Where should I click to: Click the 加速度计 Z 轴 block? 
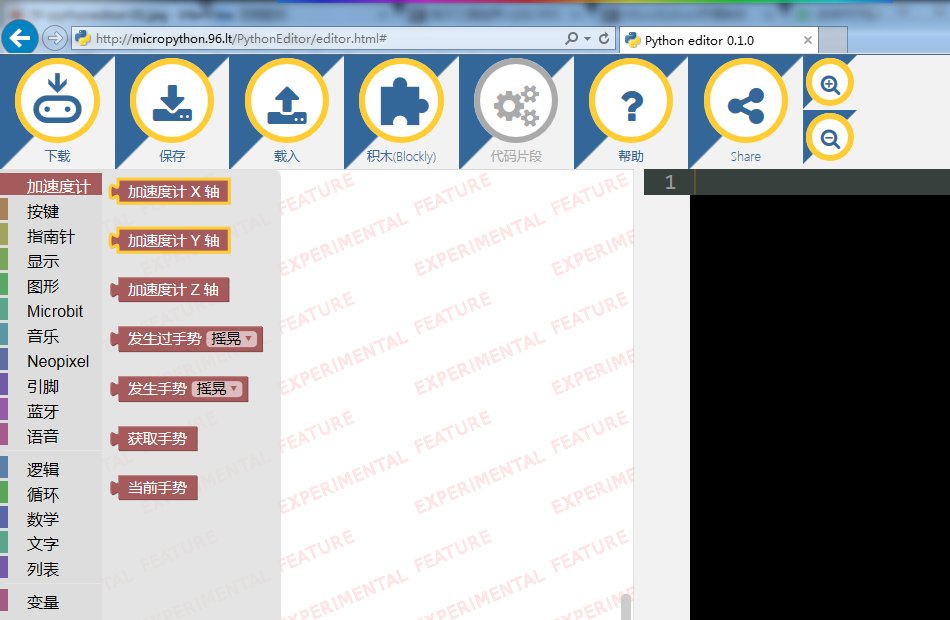pyautogui.click(x=171, y=290)
